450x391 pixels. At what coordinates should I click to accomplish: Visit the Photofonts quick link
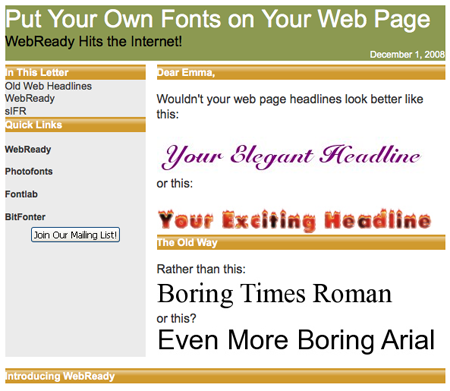[29, 171]
